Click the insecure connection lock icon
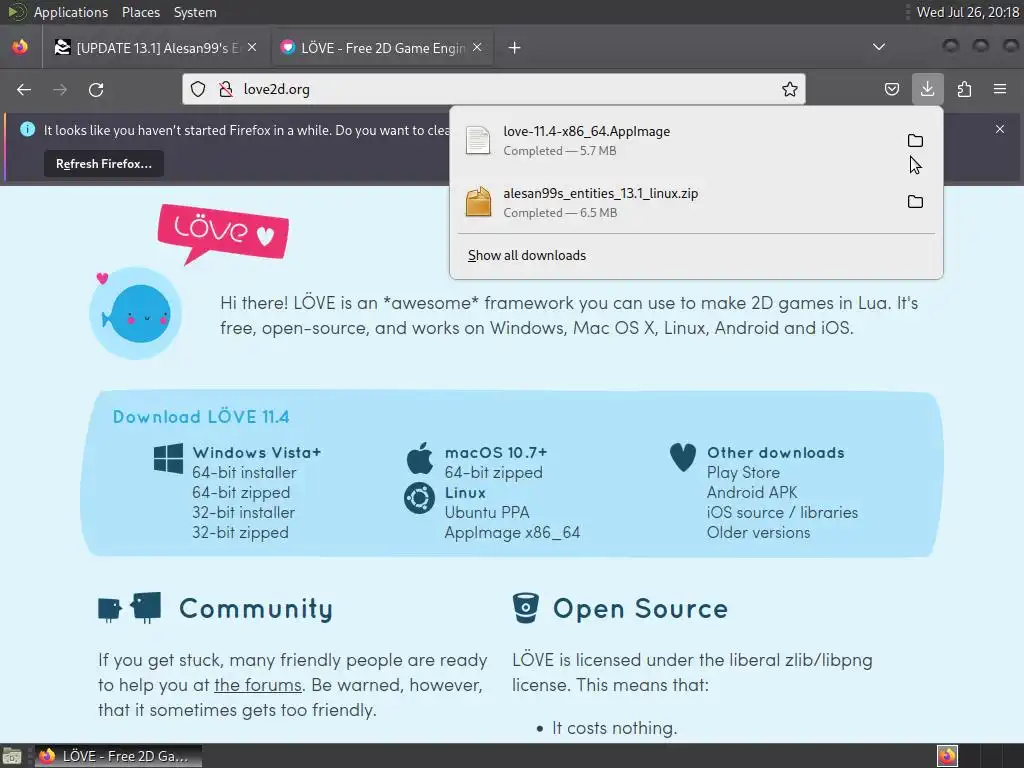 [225, 89]
